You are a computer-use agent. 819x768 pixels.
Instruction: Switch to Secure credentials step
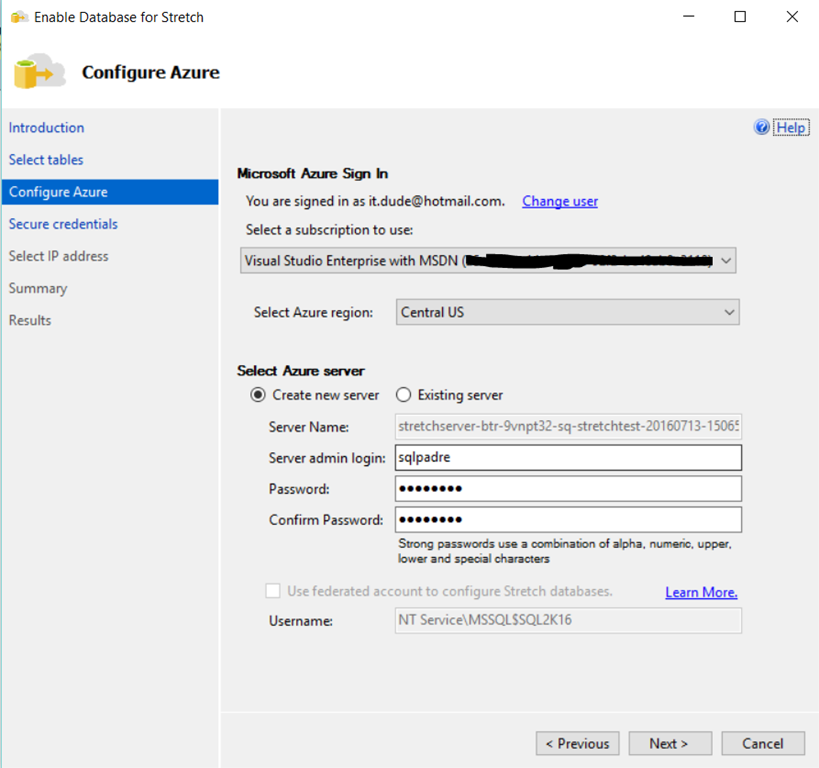[x=63, y=224]
